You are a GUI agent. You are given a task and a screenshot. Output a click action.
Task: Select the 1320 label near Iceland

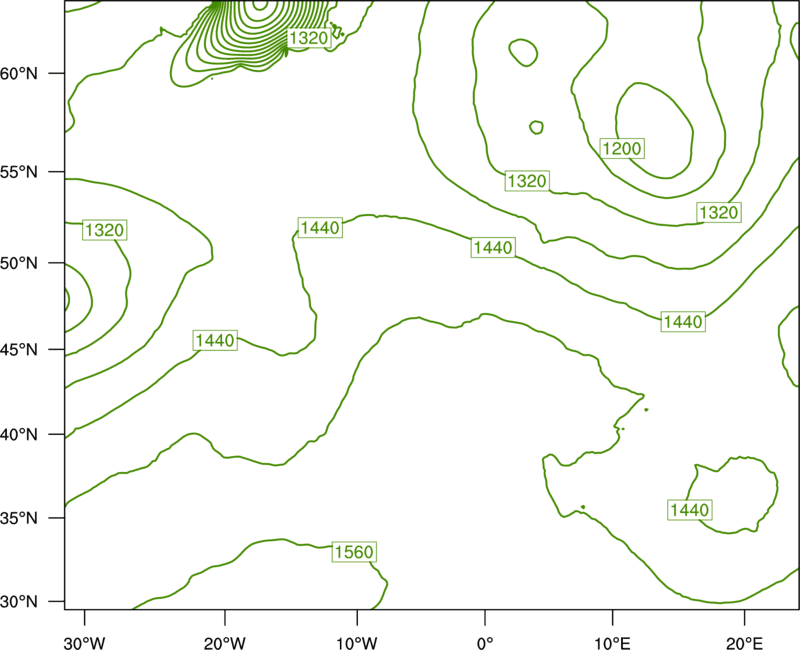click(x=309, y=38)
